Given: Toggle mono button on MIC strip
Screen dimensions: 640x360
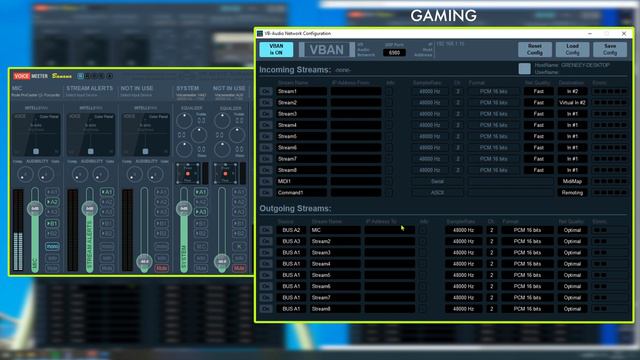Looking at the screenshot, I should [x=52, y=247].
